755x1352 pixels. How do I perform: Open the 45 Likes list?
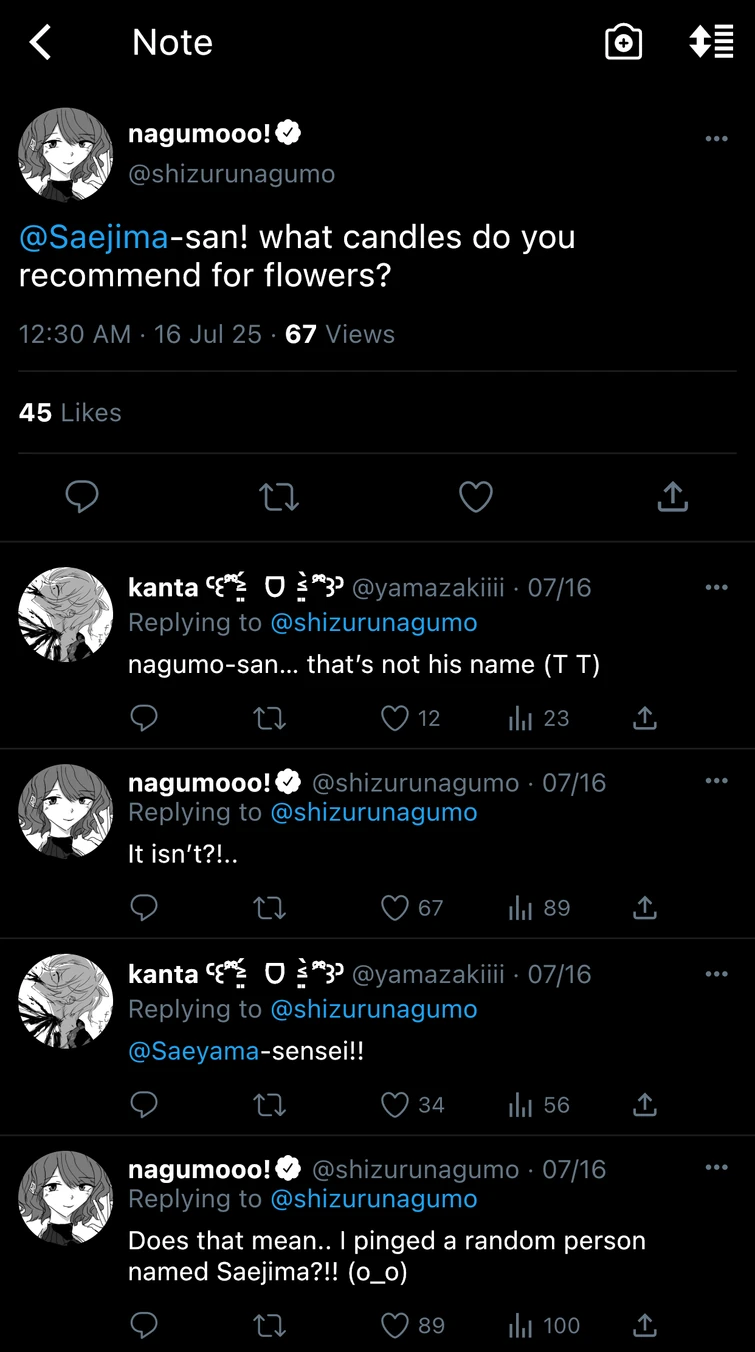[x=70, y=413]
